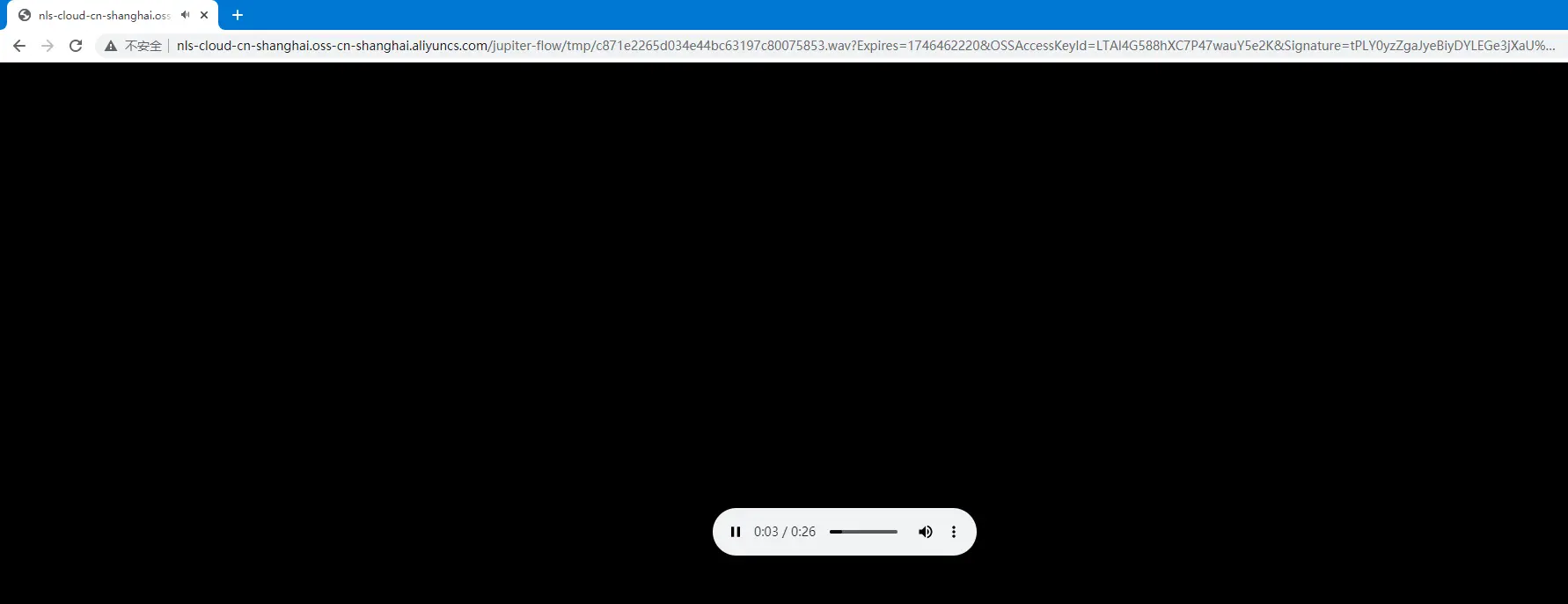Click the forward navigation arrow

pos(48,46)
